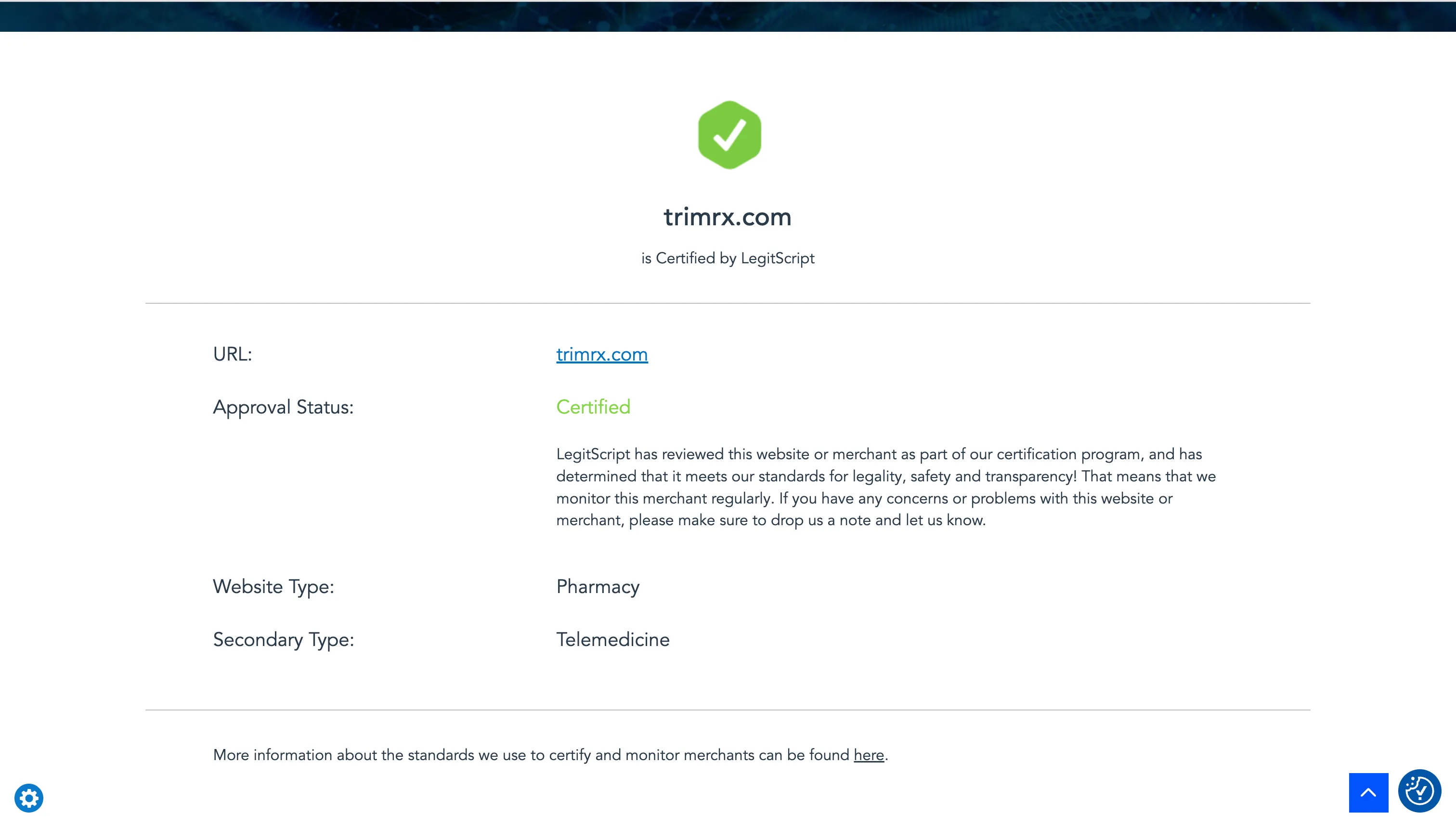Click the 'Approval Status:' label
This screenshot has width=1456, height=827.
click(283, 407)
